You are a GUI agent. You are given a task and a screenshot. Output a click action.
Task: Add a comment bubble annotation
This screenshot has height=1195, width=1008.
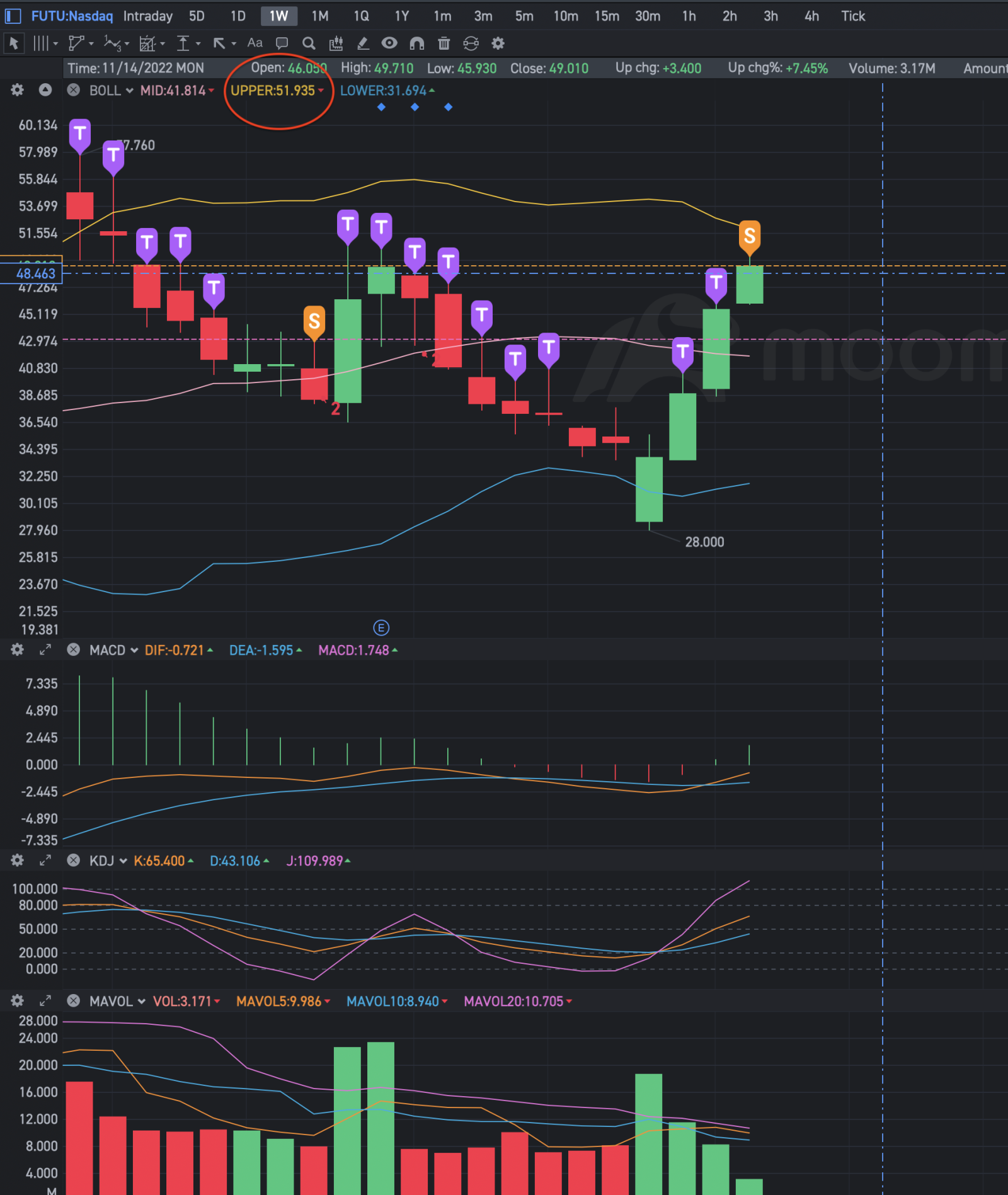(282, 43)
